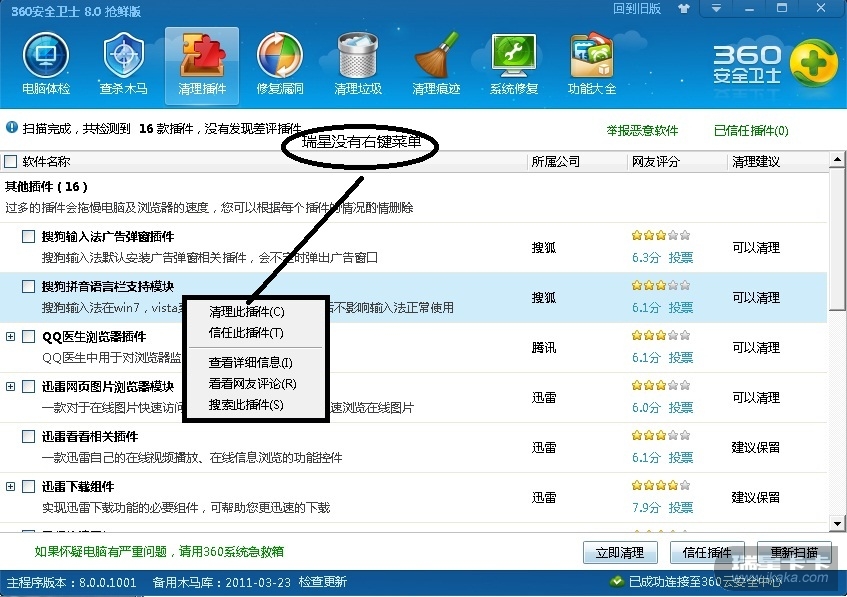The width and height of the screenshot is (847, 597).
Task: Open 清理痕迹 broom trace cleanup icon
Action: pyautogui.click(x=436, y=63)
